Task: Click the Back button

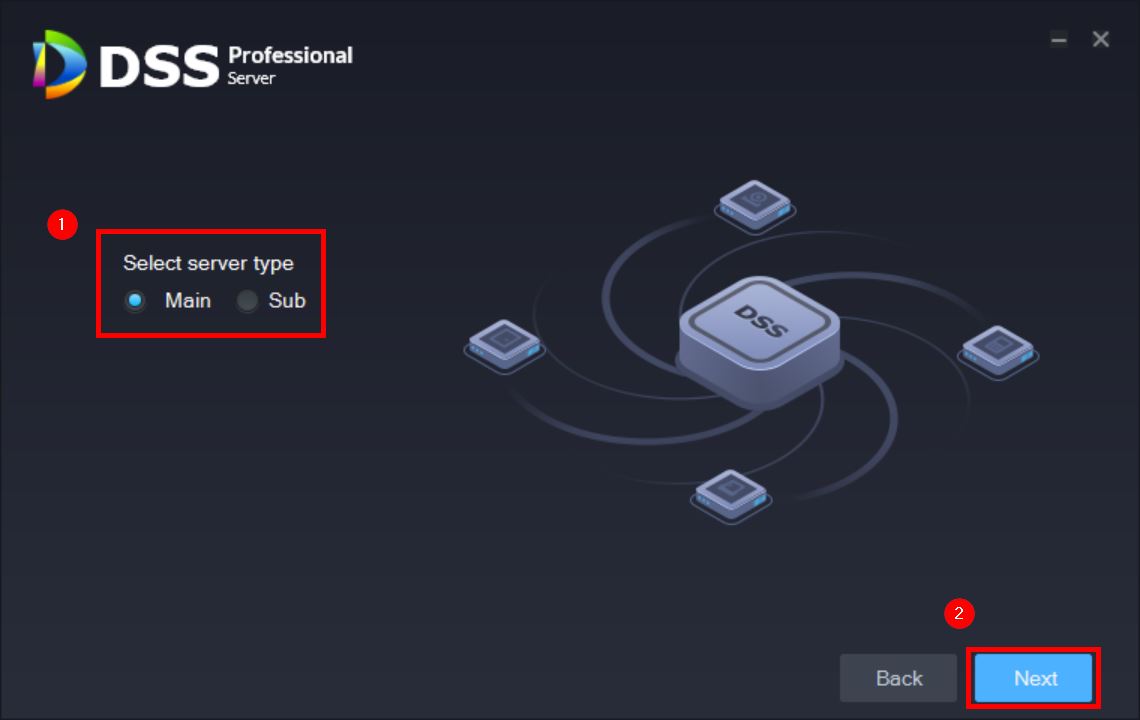Action: click(899, 678)
